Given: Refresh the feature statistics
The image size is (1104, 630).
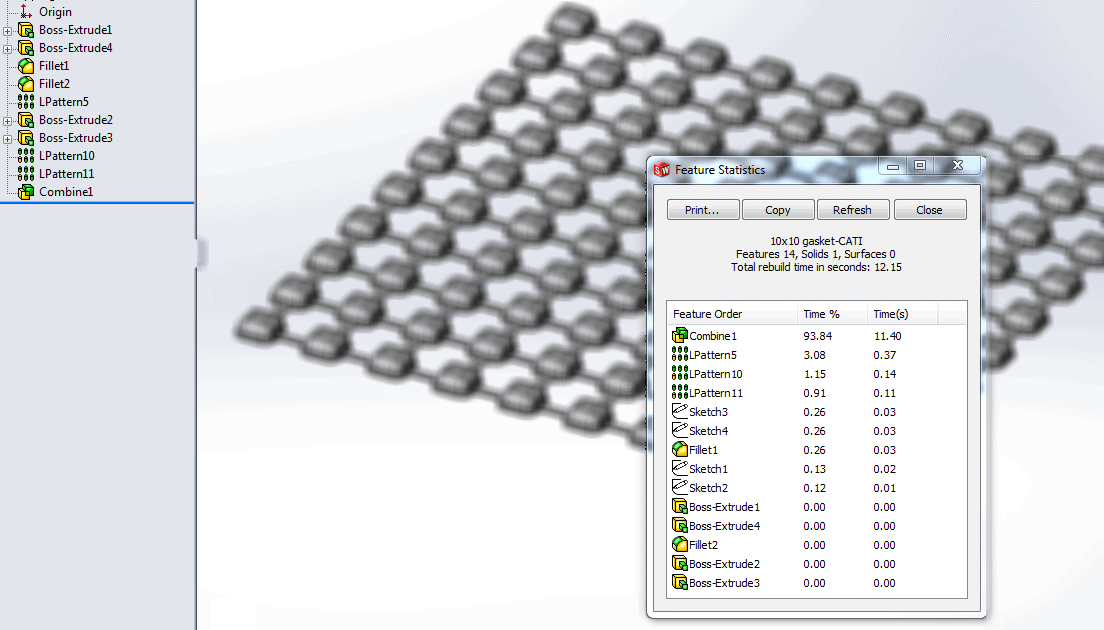Looking at the screenshot, I should (x=852, y=210).
